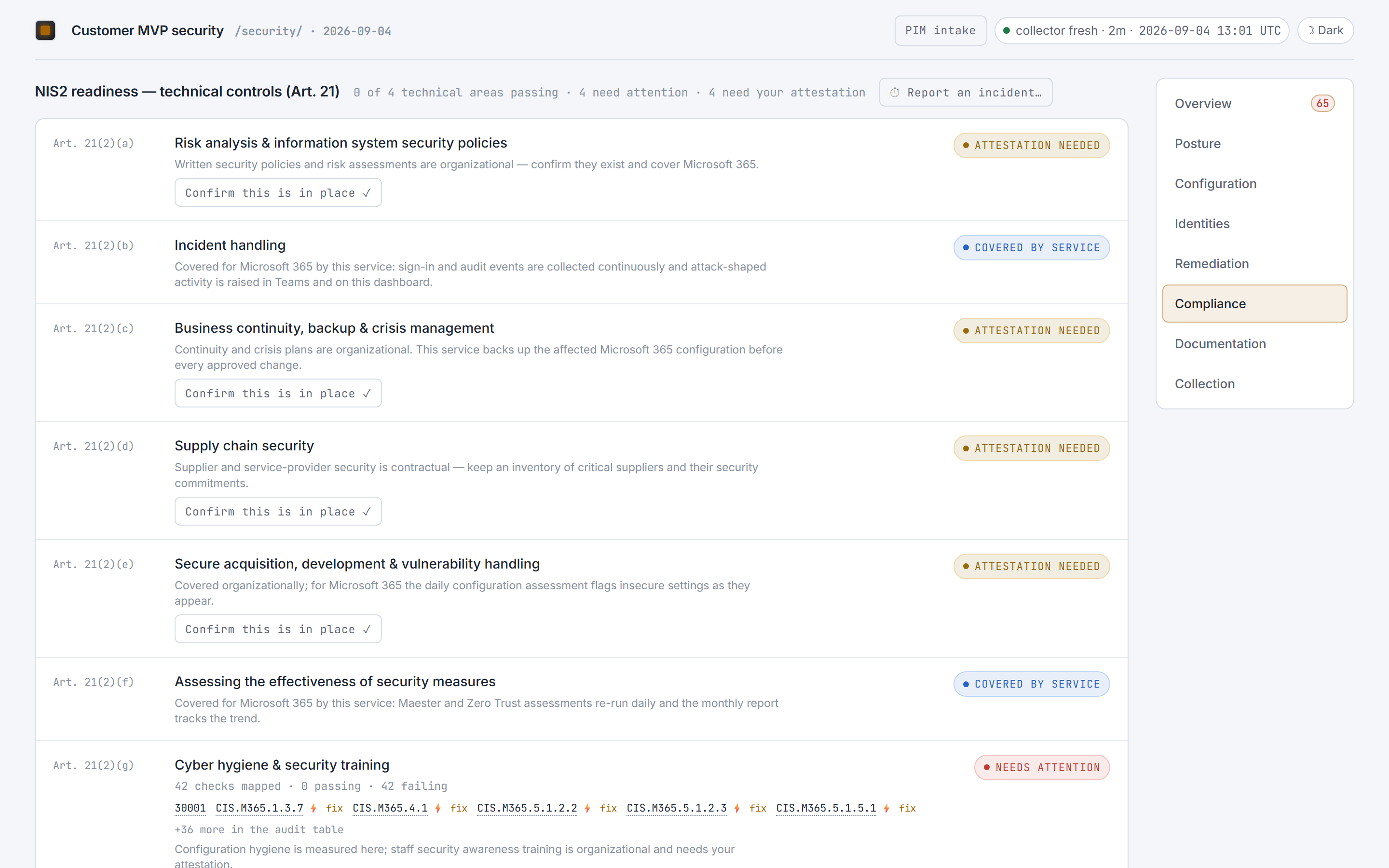This screenshot has width=1389, height=868.
Task: Click the 'Art. 21(2)(a)' label
Action: tap(94, 144)
